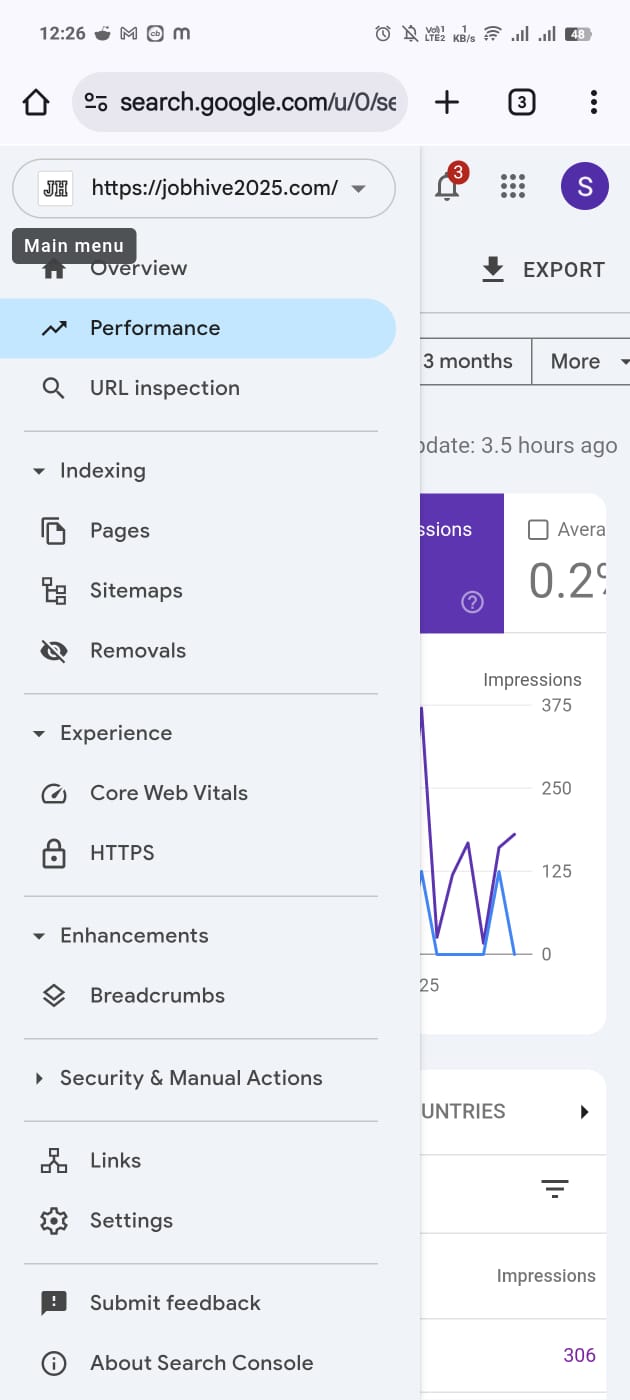
Task: Click the Pages copy icon
Action: coord(54,531)
